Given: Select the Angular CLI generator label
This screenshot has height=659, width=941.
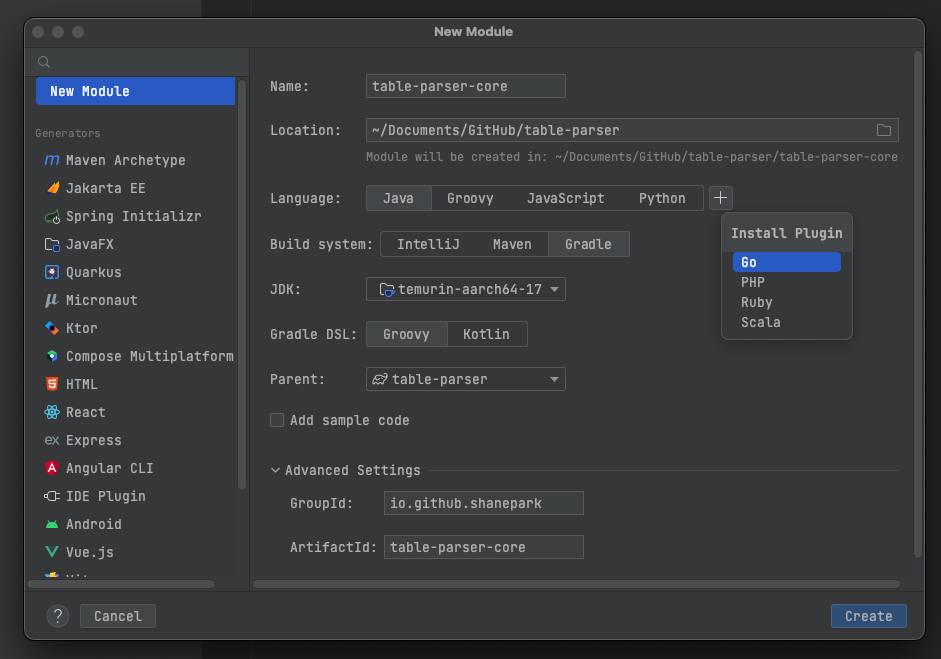Looking at the screenshot, I should pyautogui.click(x=109, y=468).
